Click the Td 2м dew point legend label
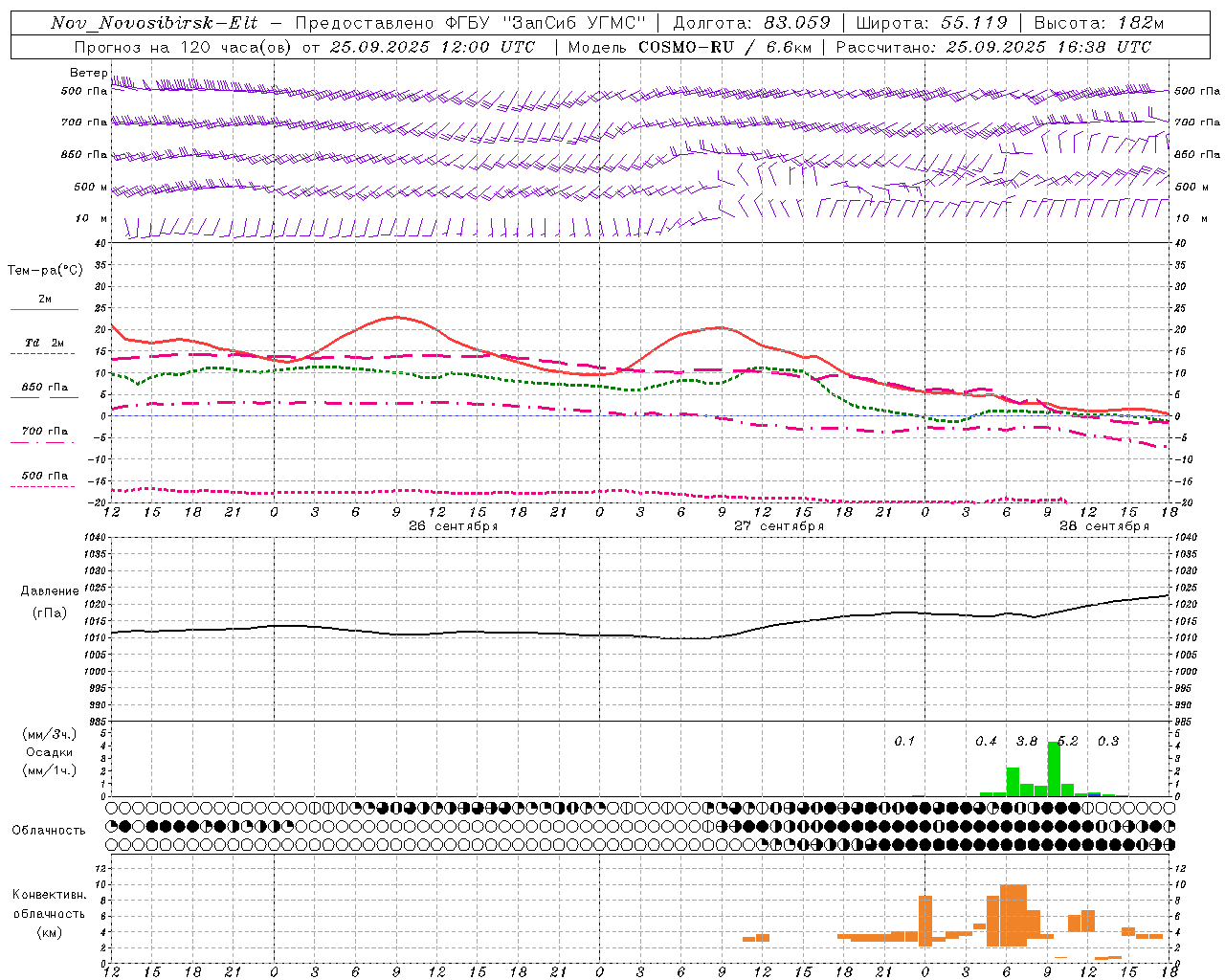The height and width of the screenshot is (980, 1225). click(x=45, y=343)
